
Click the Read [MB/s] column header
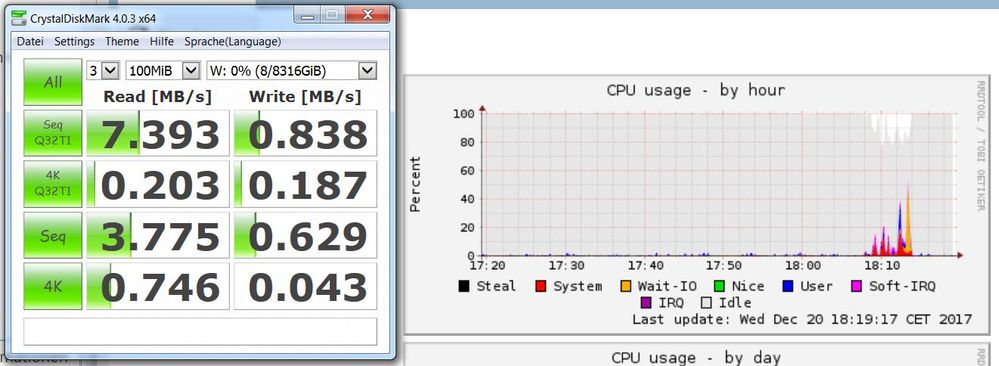pos(157,97)
